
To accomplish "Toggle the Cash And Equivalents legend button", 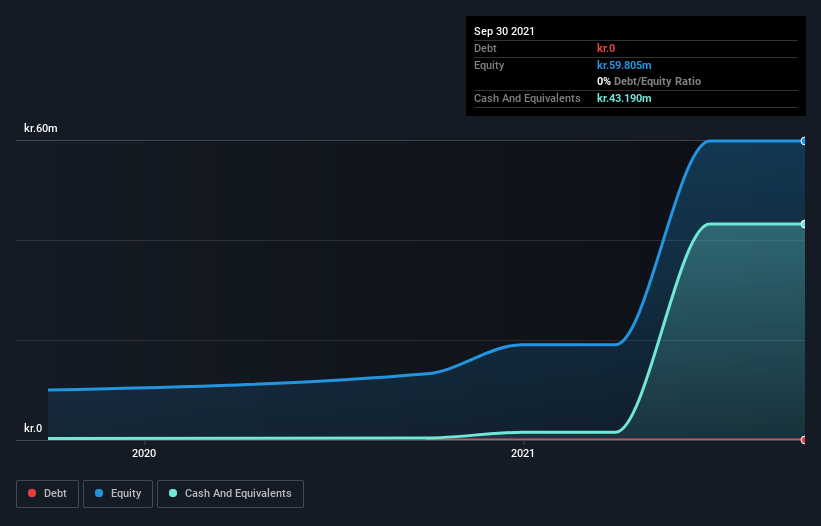I will [230, 494].
